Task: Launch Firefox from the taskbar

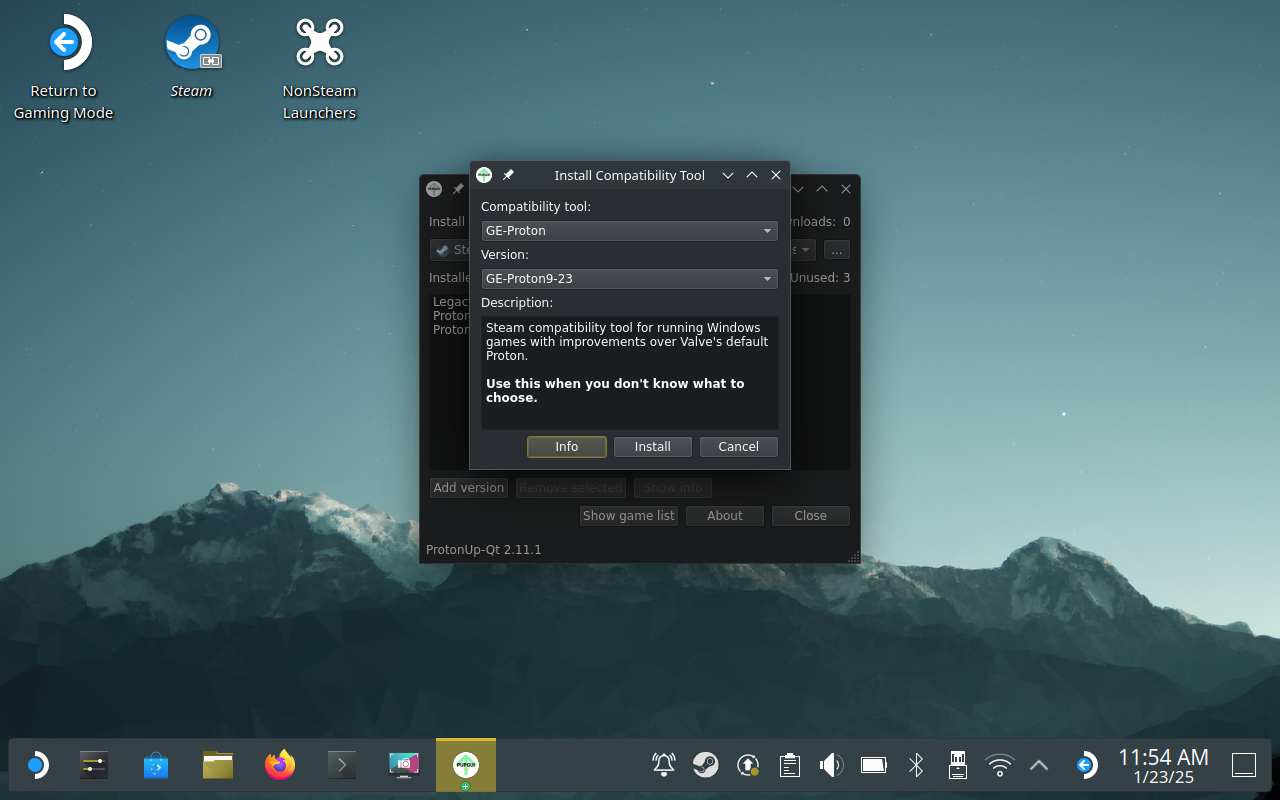Action: (280, 766)
